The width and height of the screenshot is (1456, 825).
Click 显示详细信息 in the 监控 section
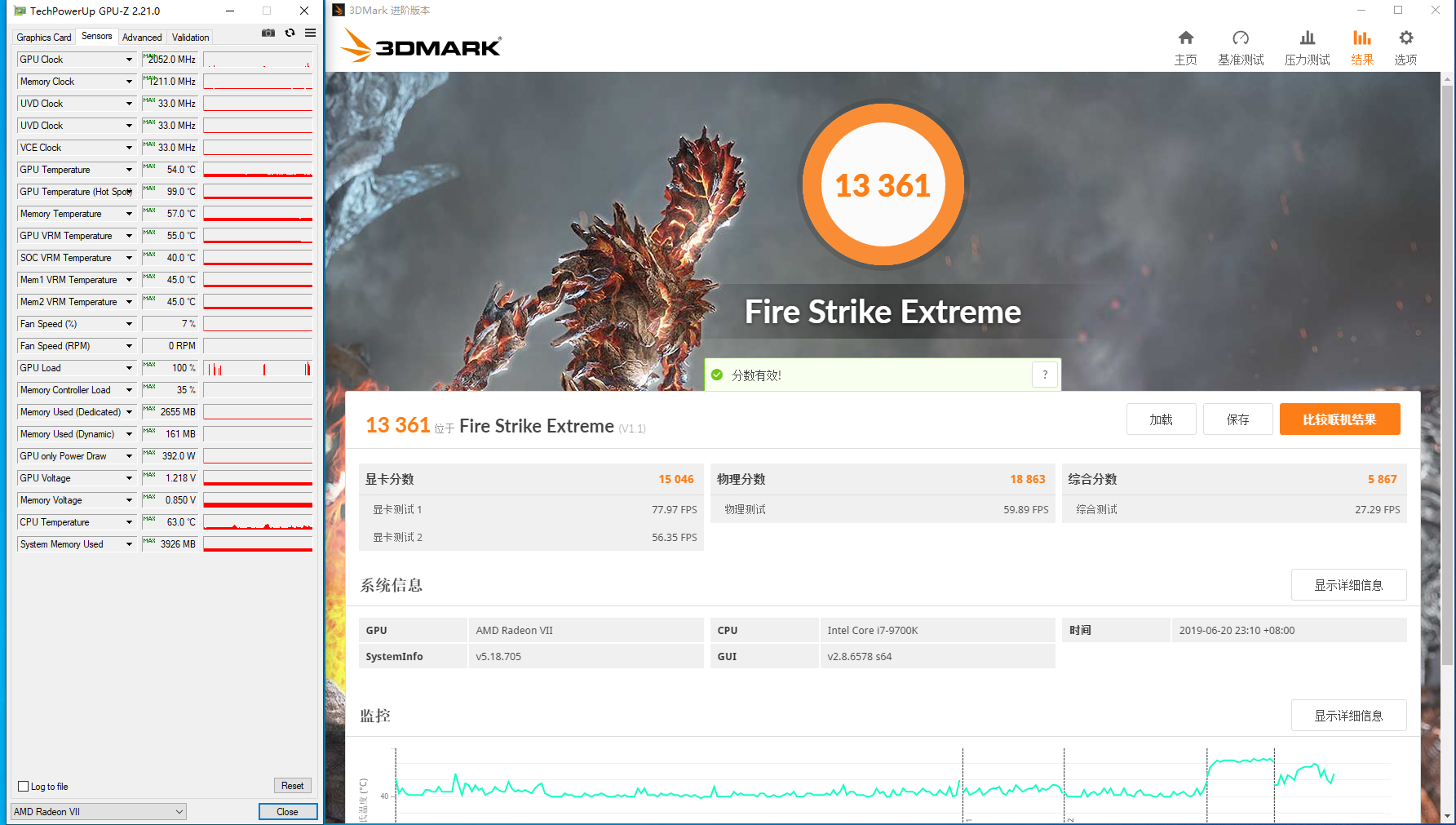tap(1348, 716)
